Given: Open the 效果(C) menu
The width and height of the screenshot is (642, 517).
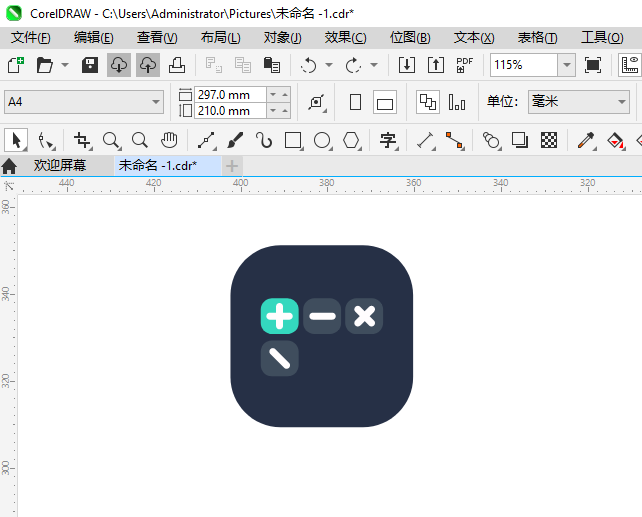Looking at the screenshot, I should pos(346,38).
